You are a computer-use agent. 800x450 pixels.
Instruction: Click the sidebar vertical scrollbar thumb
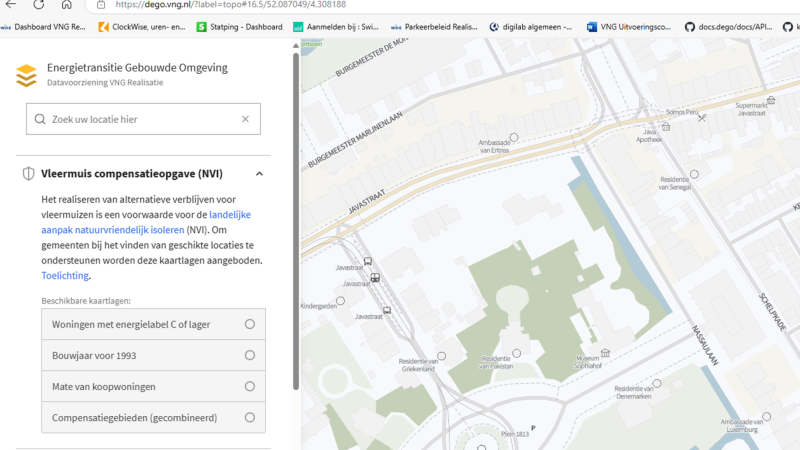[296, 221]
